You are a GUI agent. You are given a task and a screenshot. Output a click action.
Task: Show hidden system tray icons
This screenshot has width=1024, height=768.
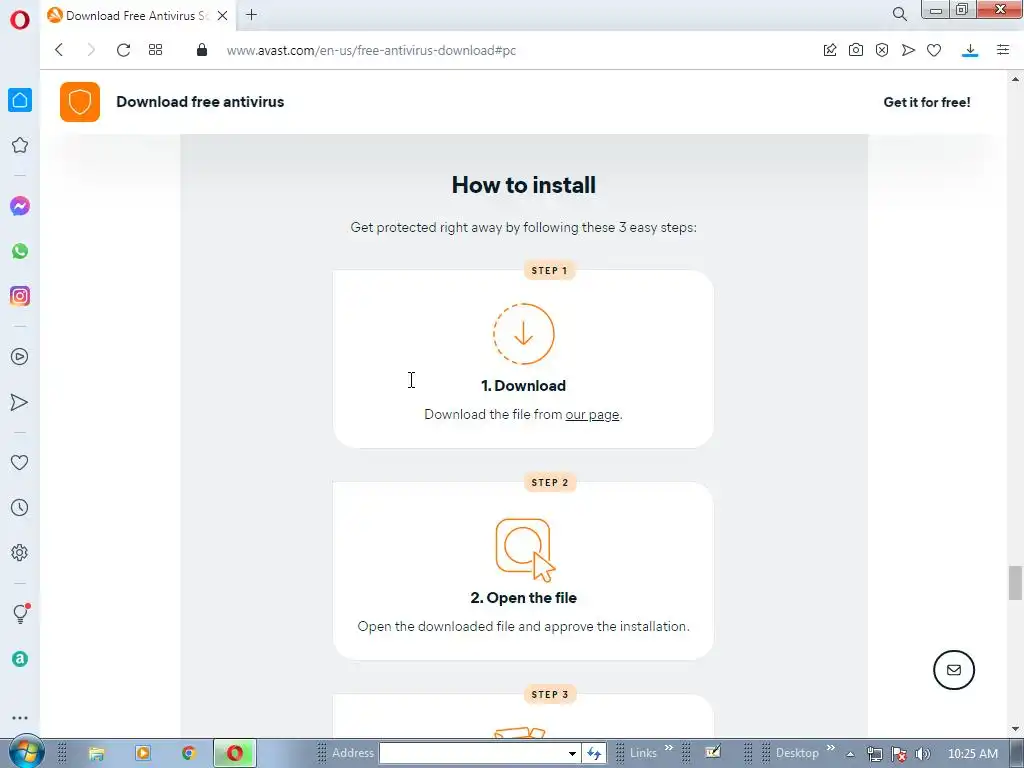click(x=850, y=754)
